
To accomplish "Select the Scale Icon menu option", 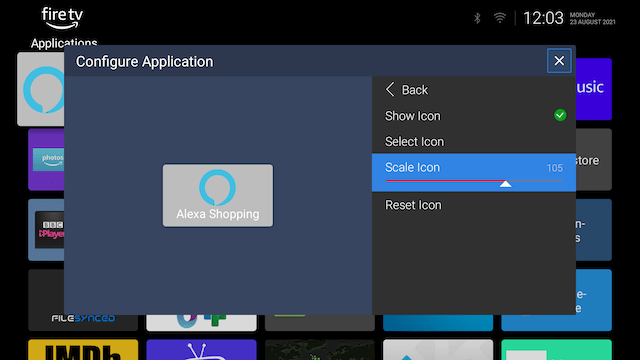I will (x=473, y=172).
